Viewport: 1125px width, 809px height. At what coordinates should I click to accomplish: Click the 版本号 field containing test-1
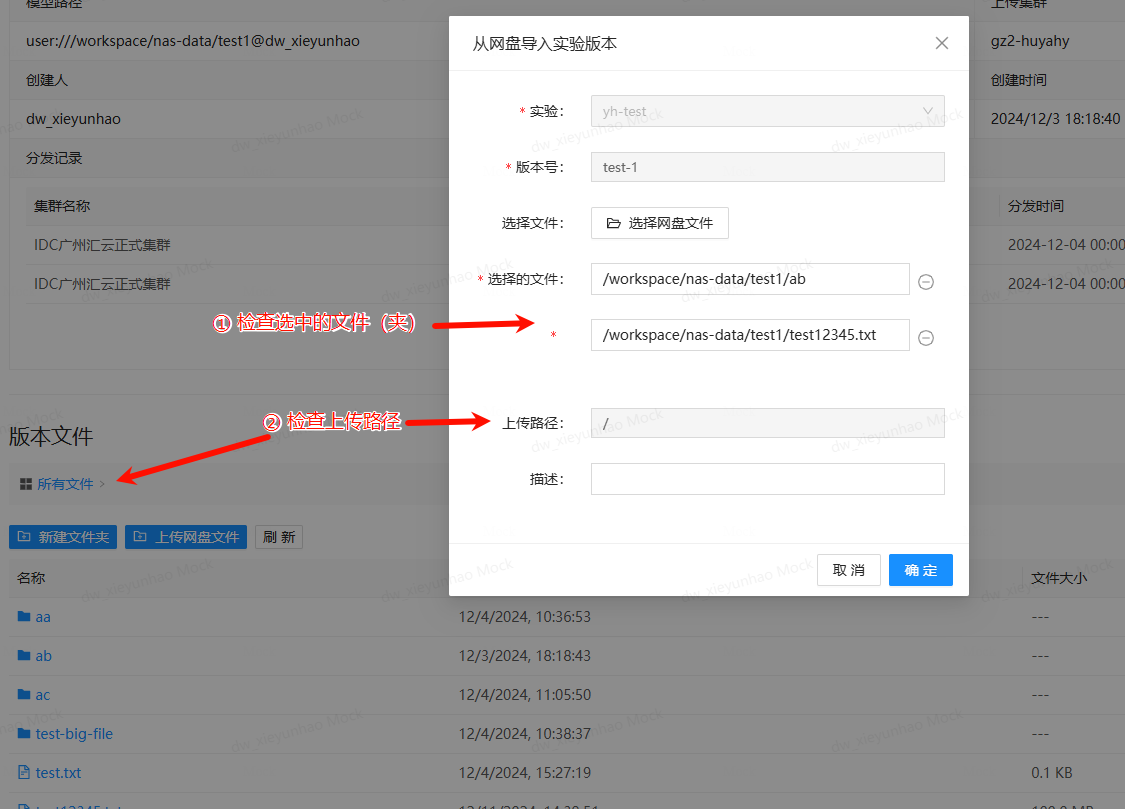[766, 166]
